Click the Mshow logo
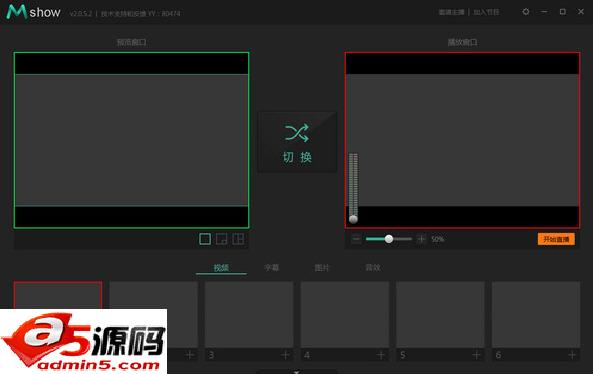This screenshot has width=593, height=374. (34, 12)
